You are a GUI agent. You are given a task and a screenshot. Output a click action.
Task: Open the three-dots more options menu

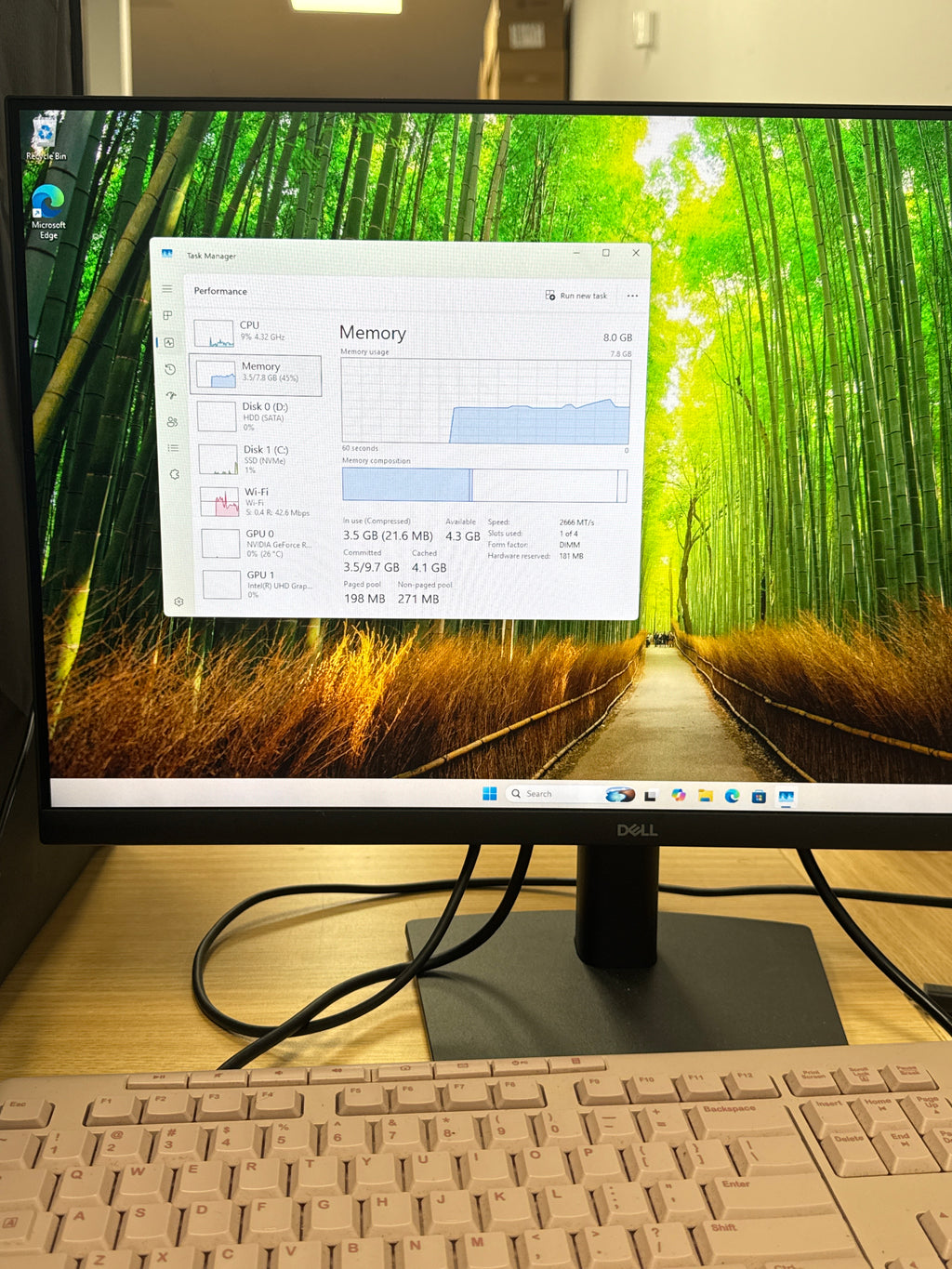633,296
